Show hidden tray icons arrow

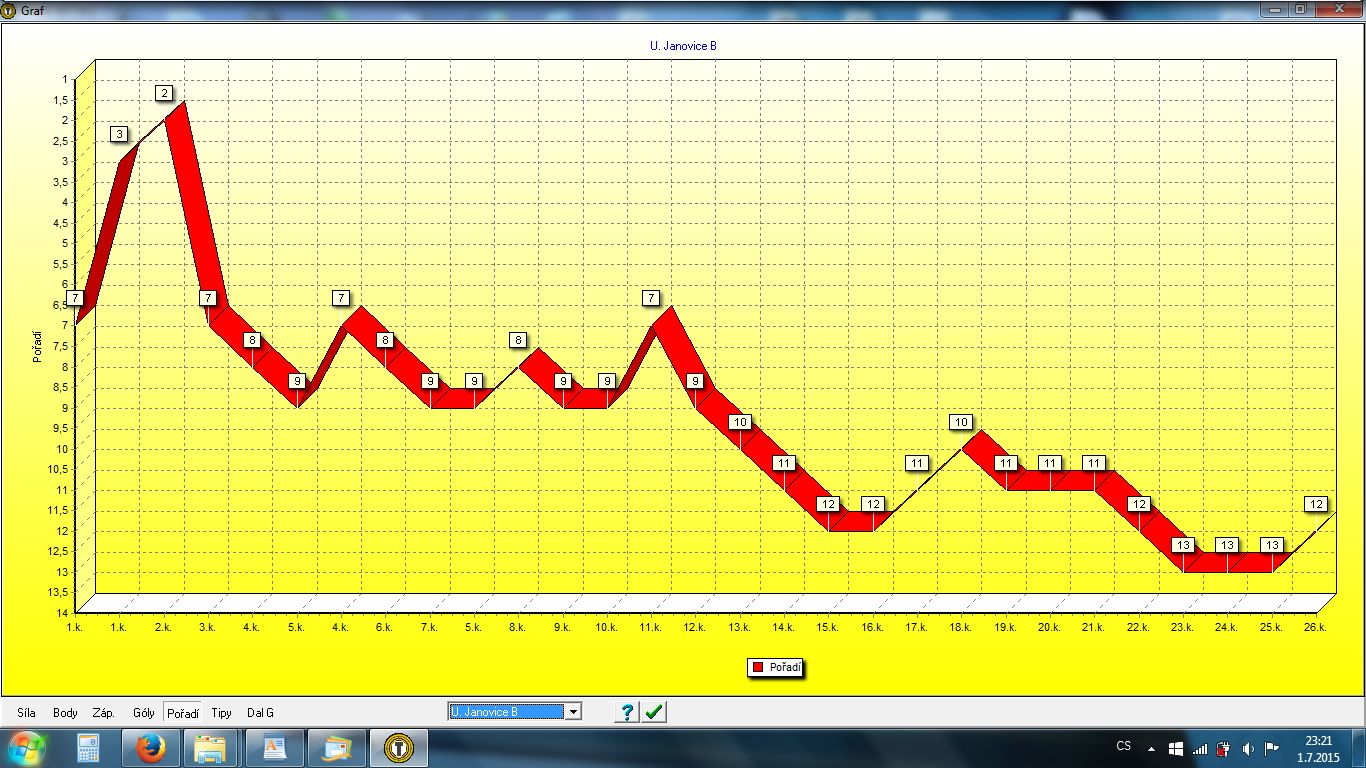click(1151, 748)
